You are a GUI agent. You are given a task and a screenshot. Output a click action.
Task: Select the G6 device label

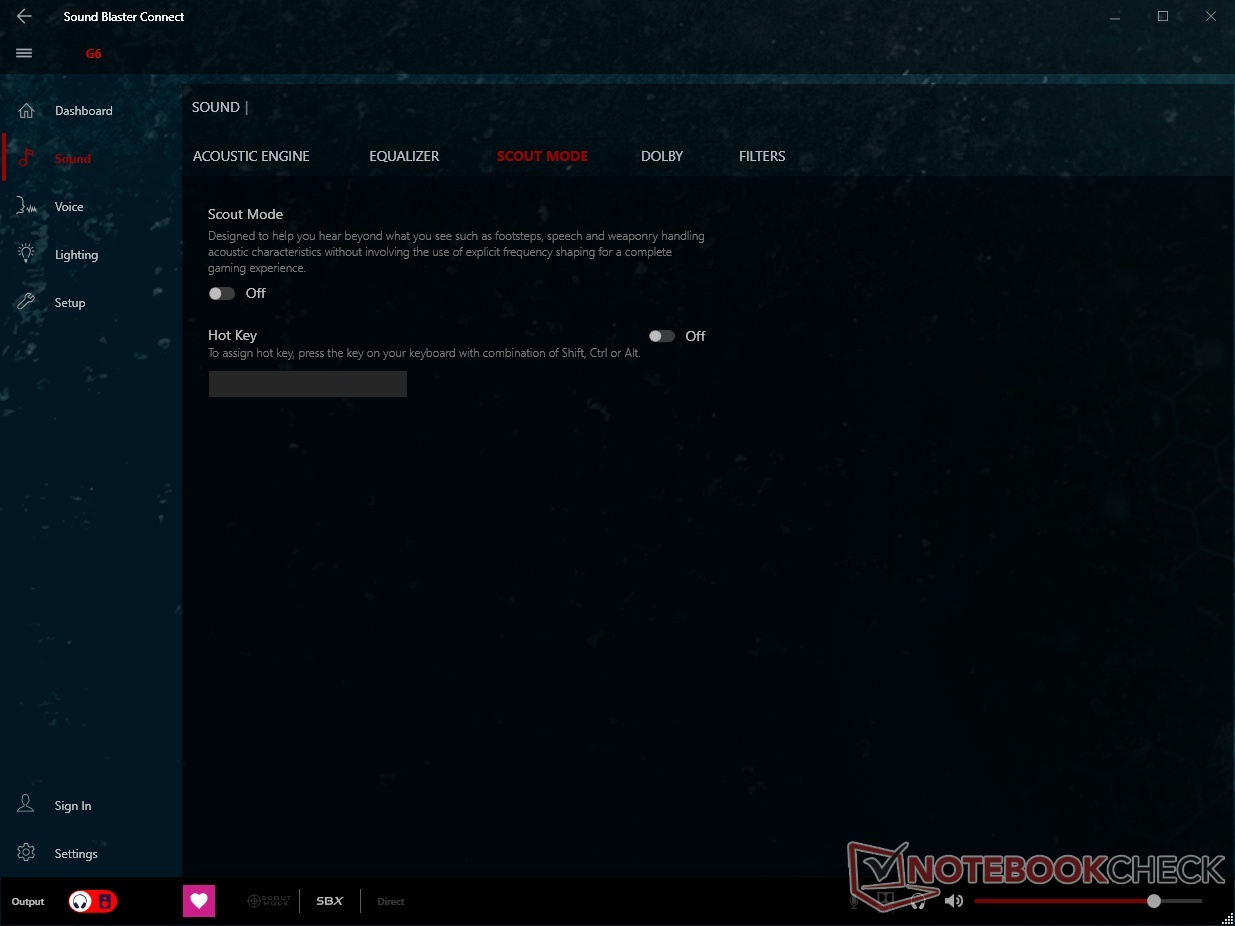point(93,54)
